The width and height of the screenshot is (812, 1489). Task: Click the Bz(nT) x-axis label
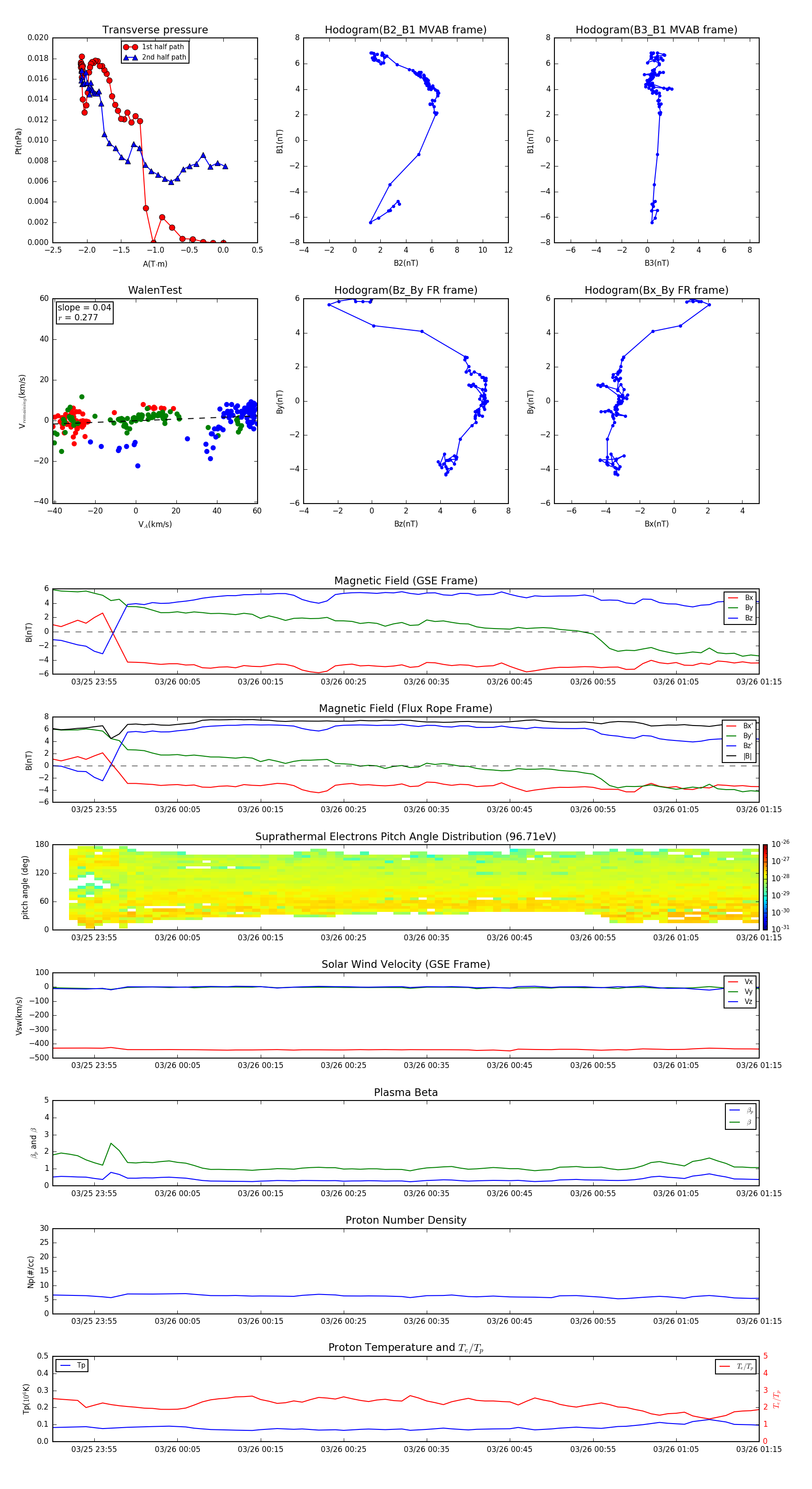point(406,524)
